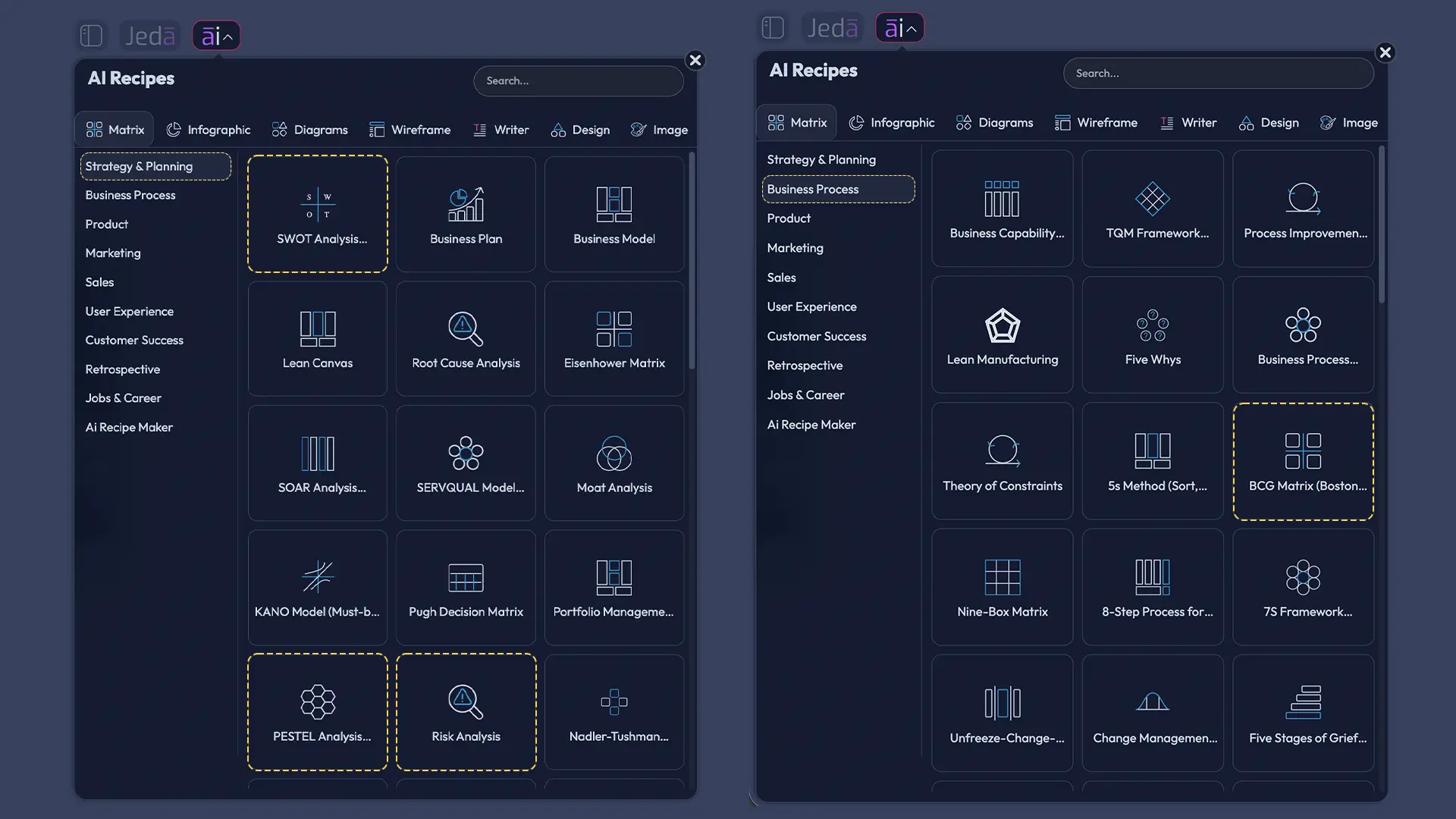The image size is (1456, 819).
Task: Click the left panel recipe list scrollbar
Action: [x=692, y=262]
